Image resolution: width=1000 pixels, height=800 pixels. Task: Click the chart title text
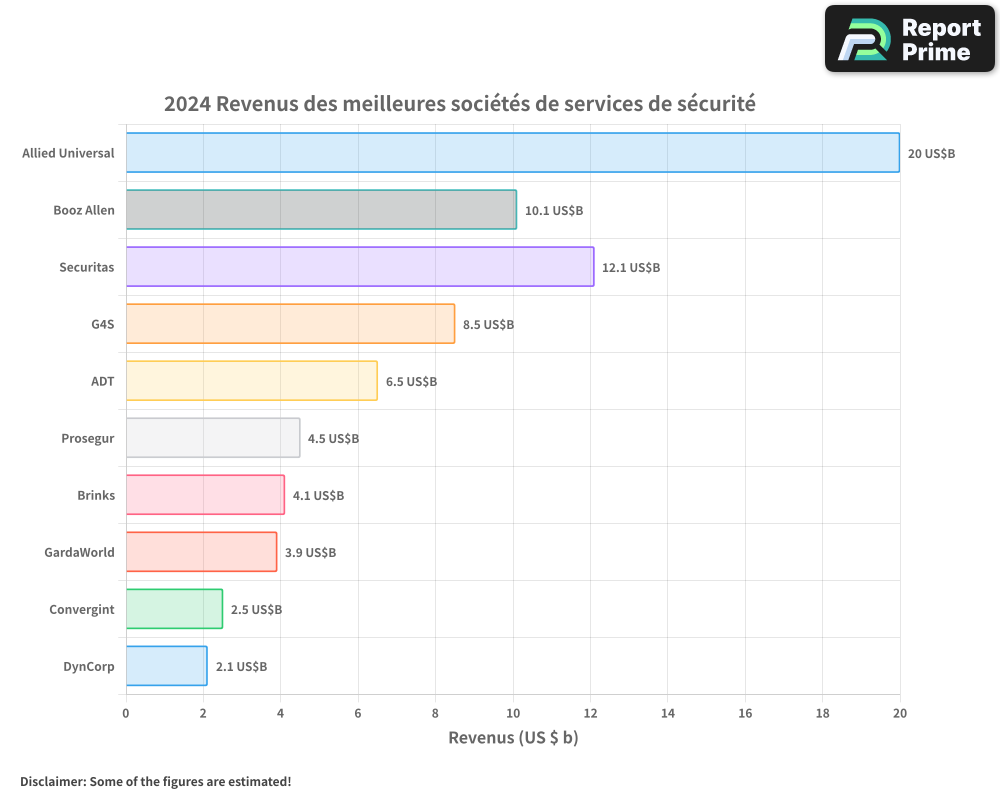pos(460,103)
